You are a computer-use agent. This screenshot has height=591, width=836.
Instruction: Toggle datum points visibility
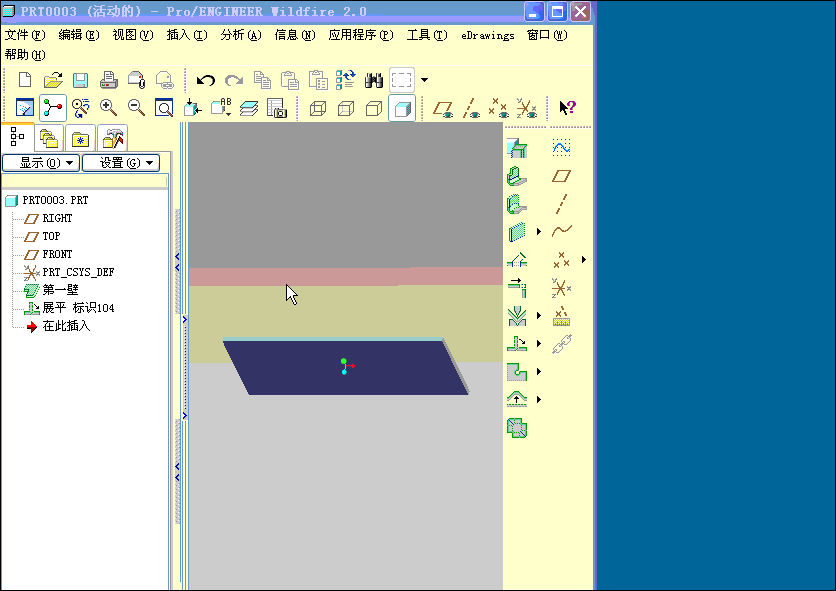click(499, 108)
